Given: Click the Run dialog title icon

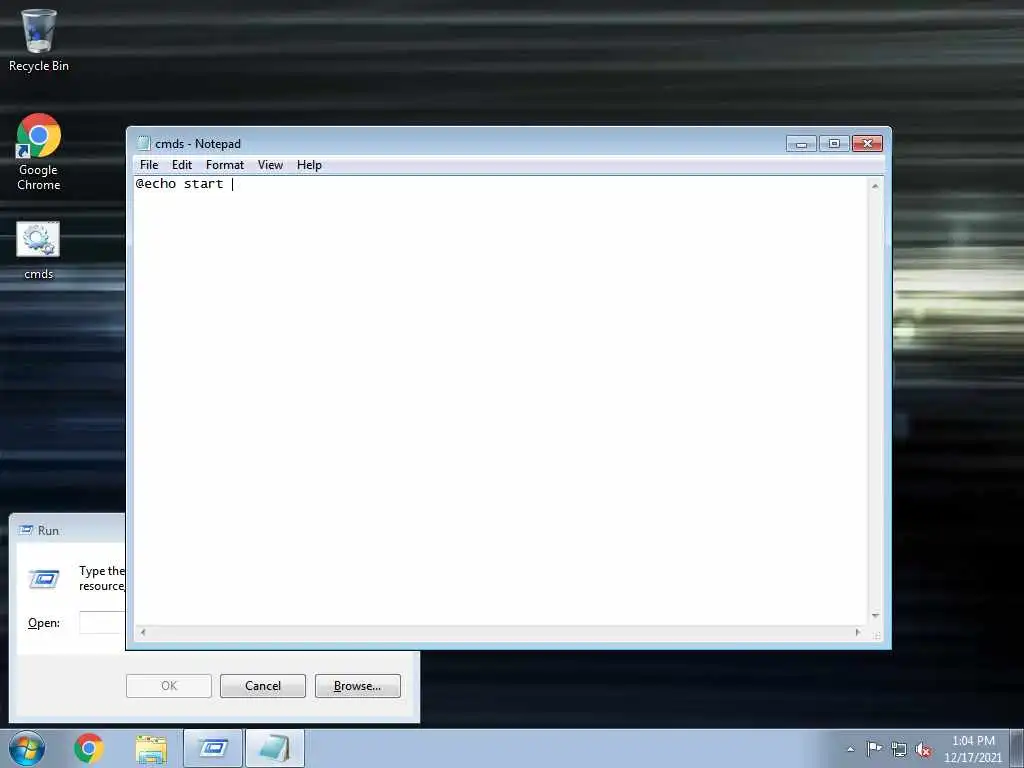Looking at the screenshot, I should click(x=25, y=530).
